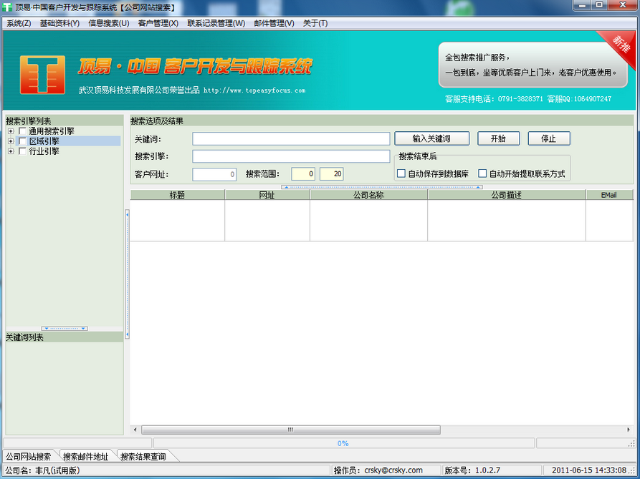The width and height of the screenshot is (640, 479).
Task: Check the 区域引擎 checkbox
Action: (x=22, y=141)
